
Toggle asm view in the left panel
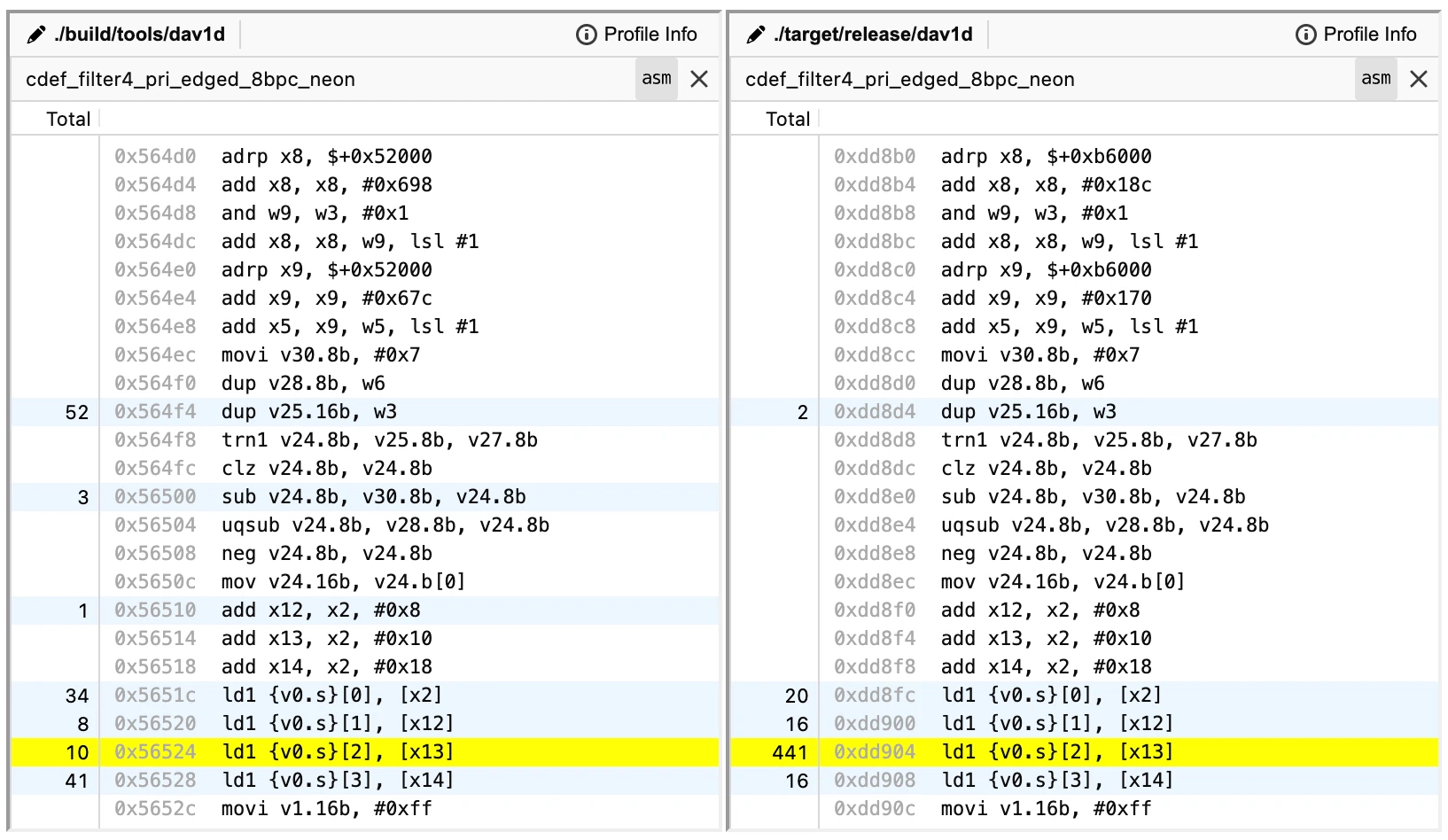tap(656, 78)
